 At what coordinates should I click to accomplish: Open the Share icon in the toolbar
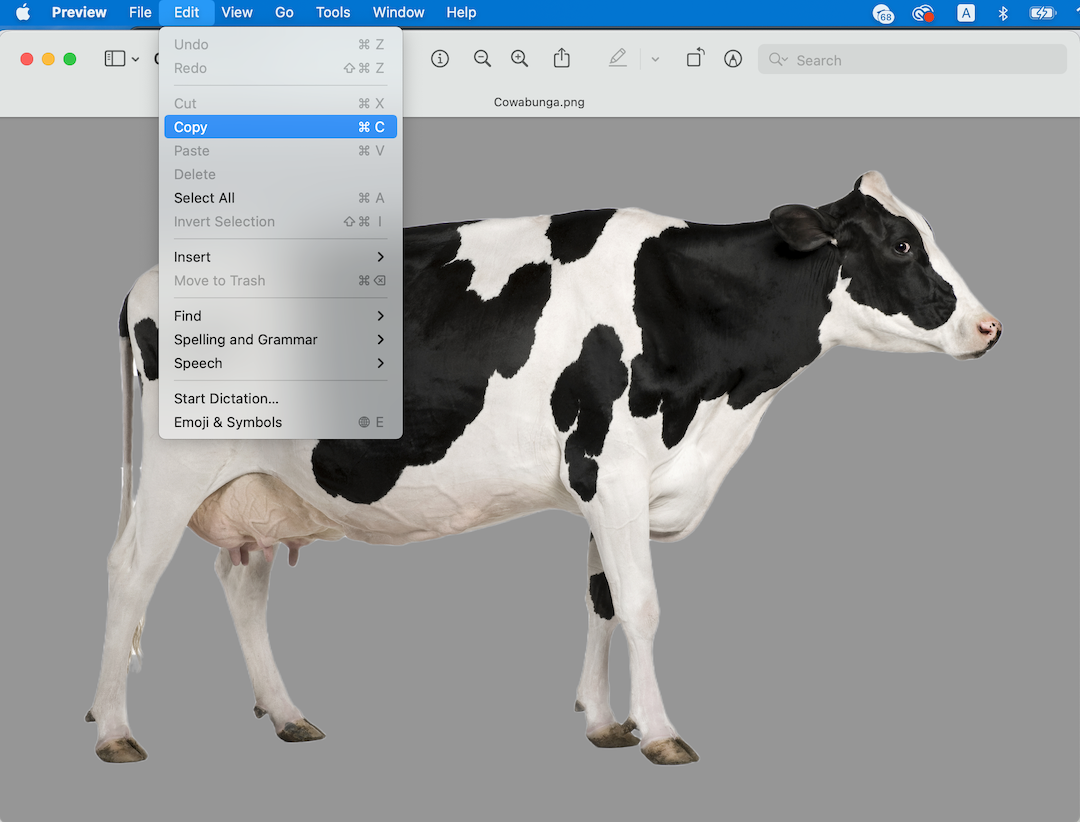tap(561, 58)
